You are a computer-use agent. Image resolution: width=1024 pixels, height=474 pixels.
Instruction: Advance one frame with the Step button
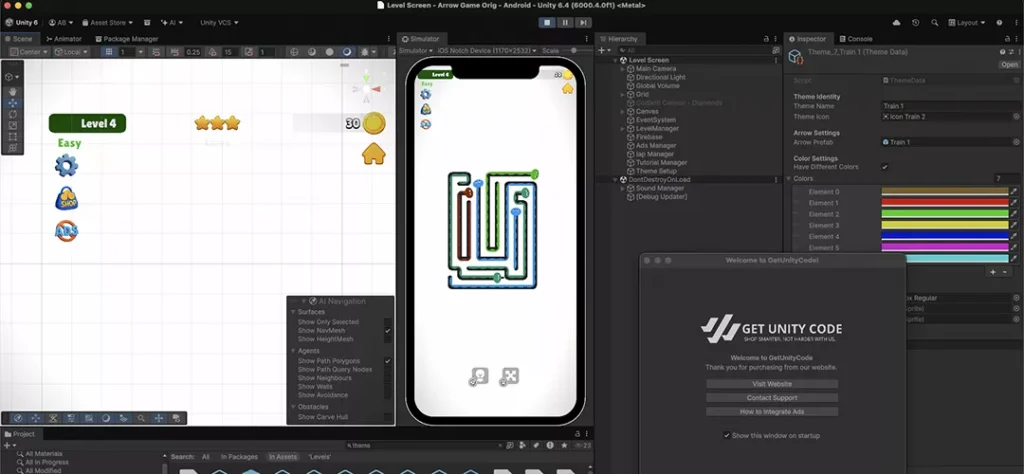[583, 23]
